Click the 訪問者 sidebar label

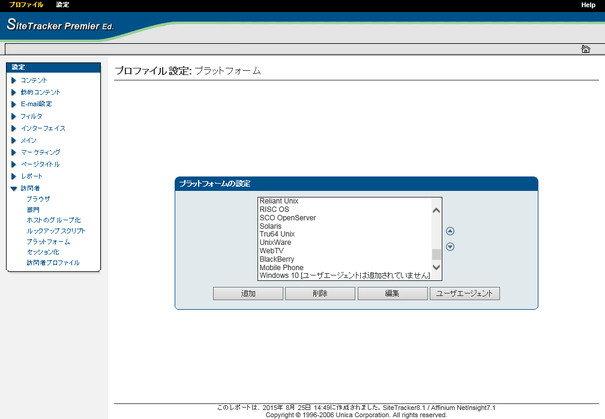click(30, 188)
